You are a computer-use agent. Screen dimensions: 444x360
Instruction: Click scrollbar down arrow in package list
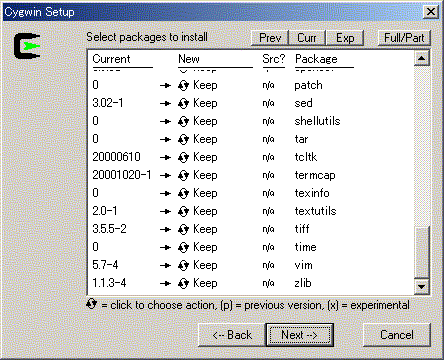[x=422, y=286]
